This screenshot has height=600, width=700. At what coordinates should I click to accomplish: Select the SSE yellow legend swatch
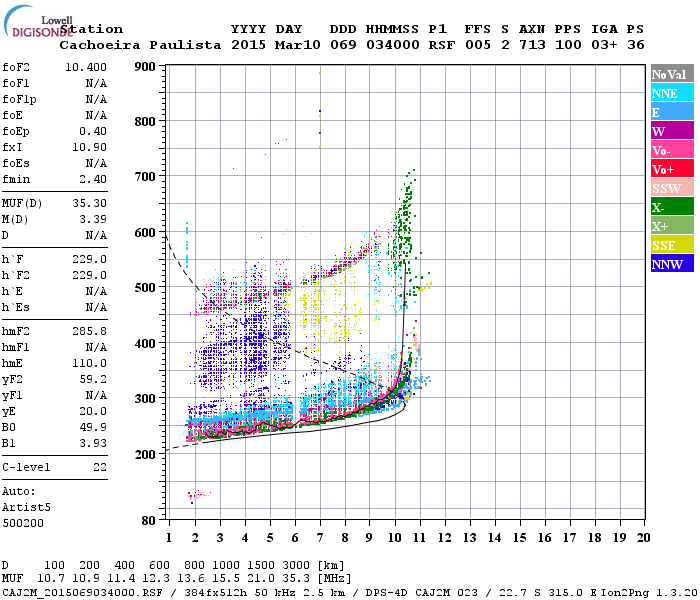(x=672, y=245)
